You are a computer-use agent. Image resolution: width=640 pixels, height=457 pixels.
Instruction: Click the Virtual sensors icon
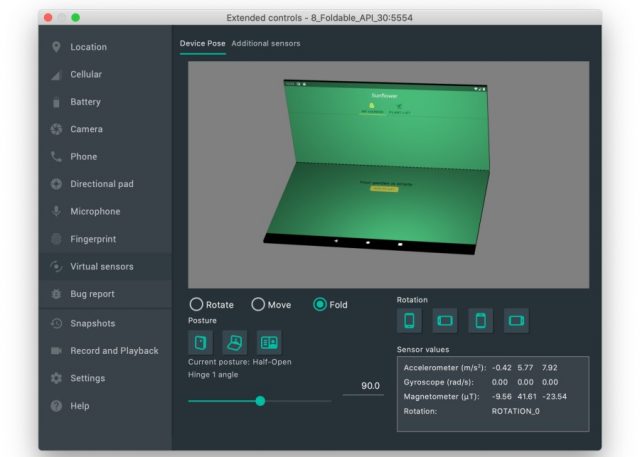[x=56, y=266]
